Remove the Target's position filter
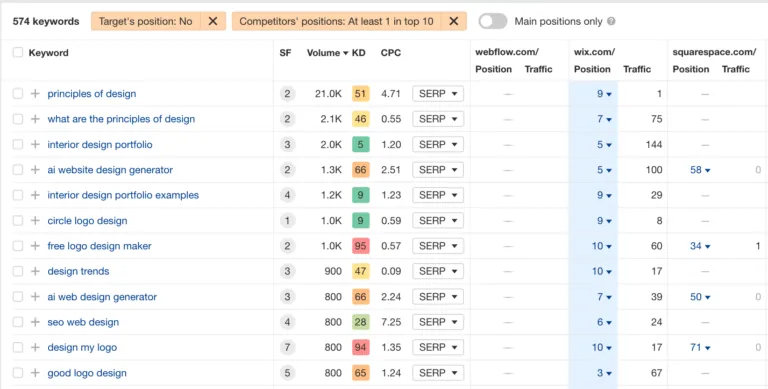The width and height of the screenshot is (768, 389). click(x=213, y=21)
